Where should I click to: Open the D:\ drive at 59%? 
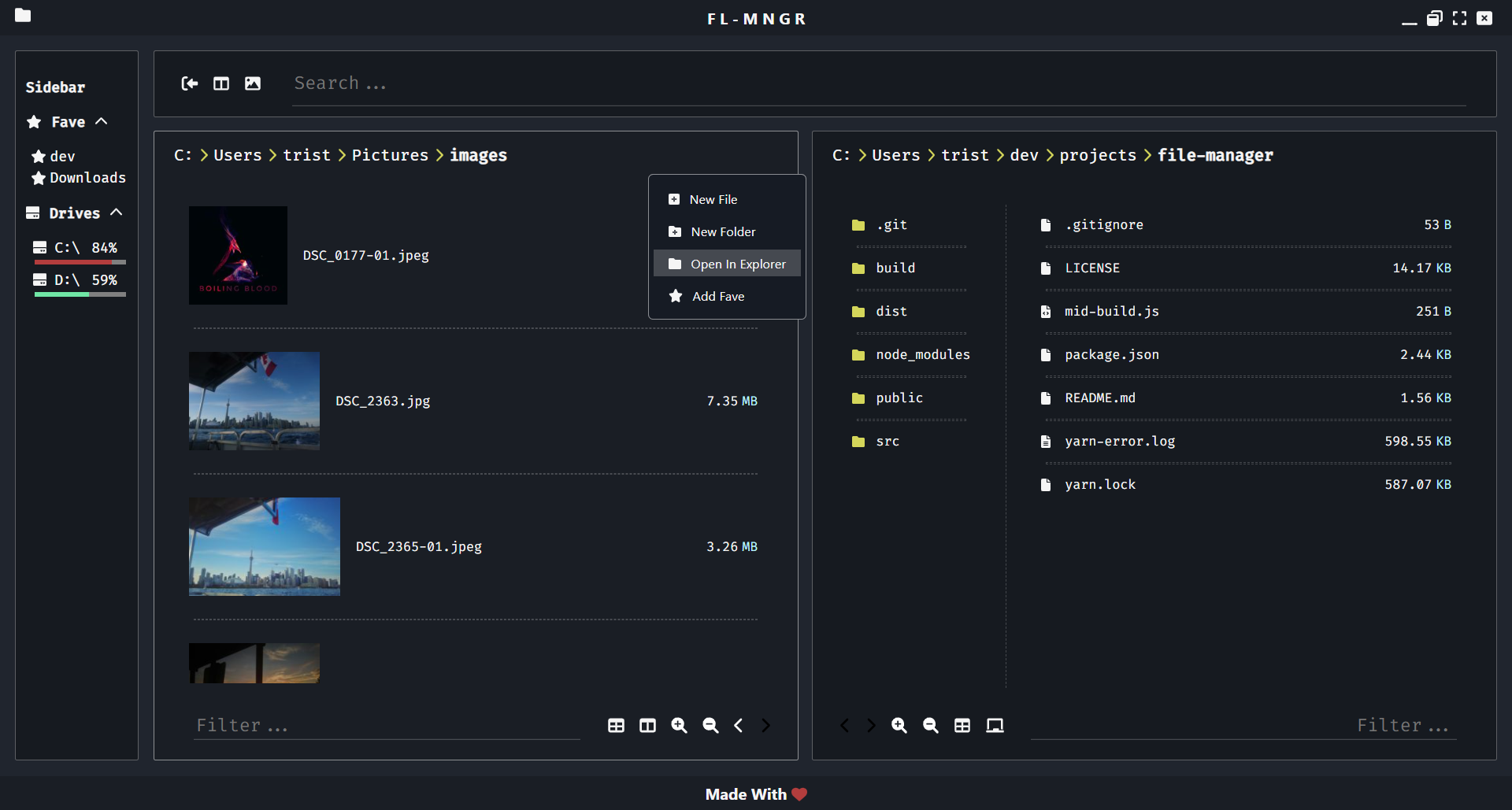pos(76,280)
